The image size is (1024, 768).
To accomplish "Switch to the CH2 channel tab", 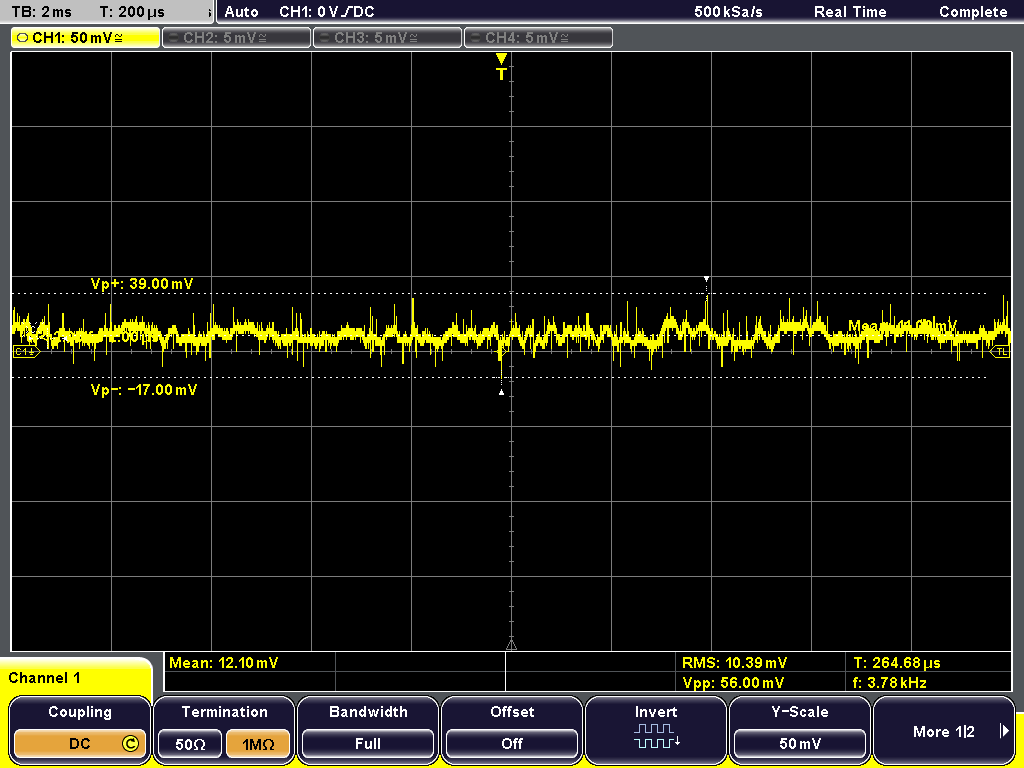I will 236,37.
